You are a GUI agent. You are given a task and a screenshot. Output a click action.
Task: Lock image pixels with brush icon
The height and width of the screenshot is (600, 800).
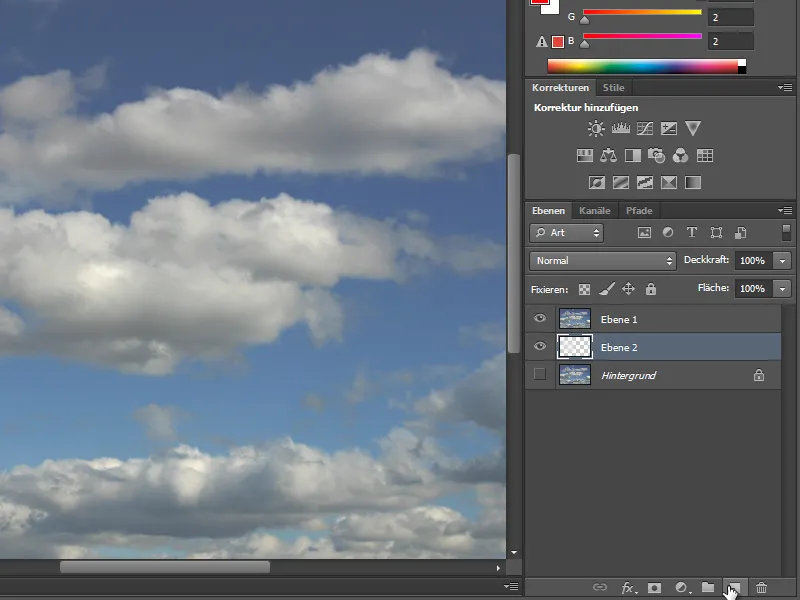[607, 289]
